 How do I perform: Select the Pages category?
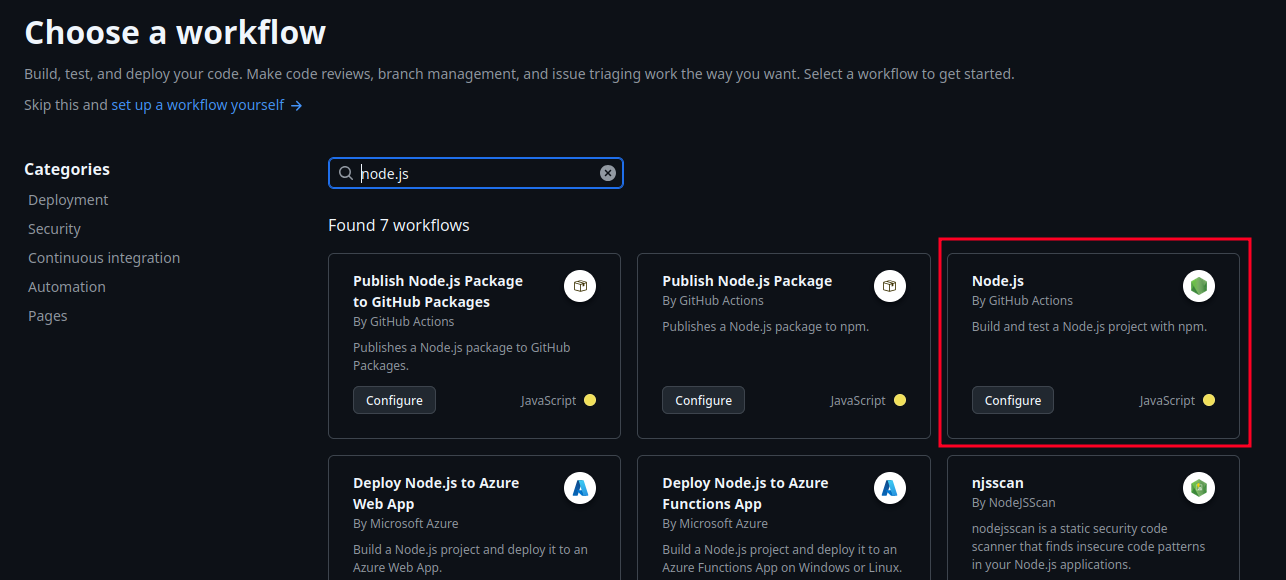point(47,315)
